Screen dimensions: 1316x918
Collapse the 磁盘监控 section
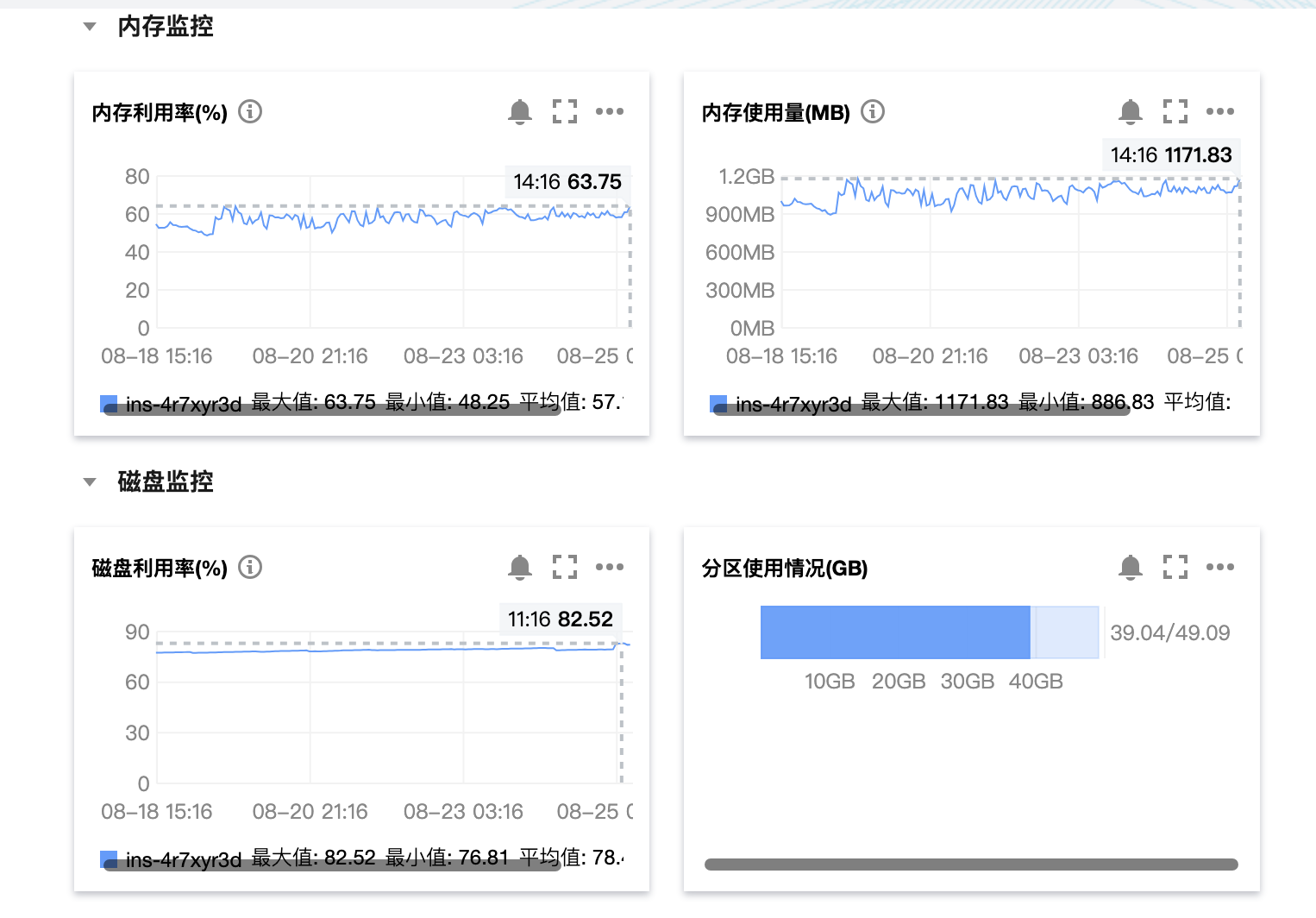90,482
